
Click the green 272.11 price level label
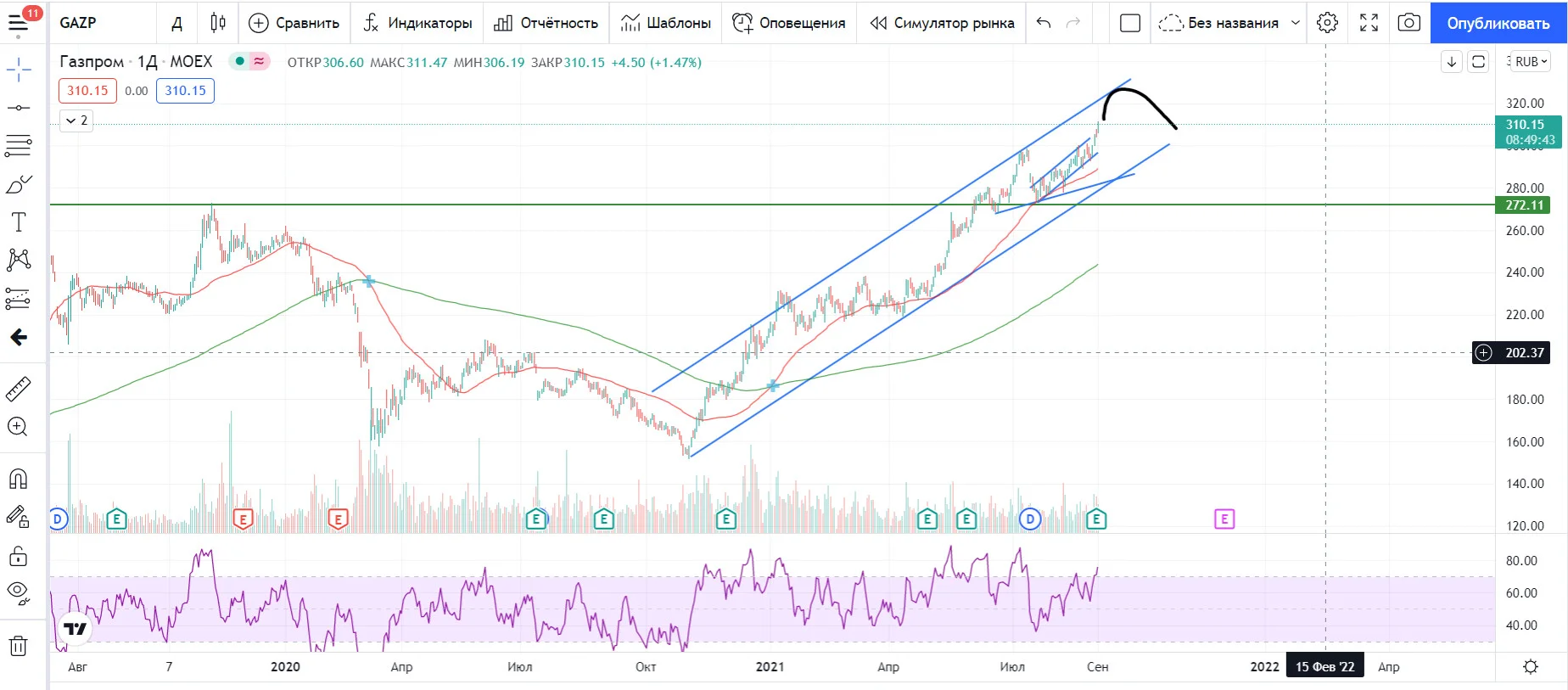tap(1523, 205)
